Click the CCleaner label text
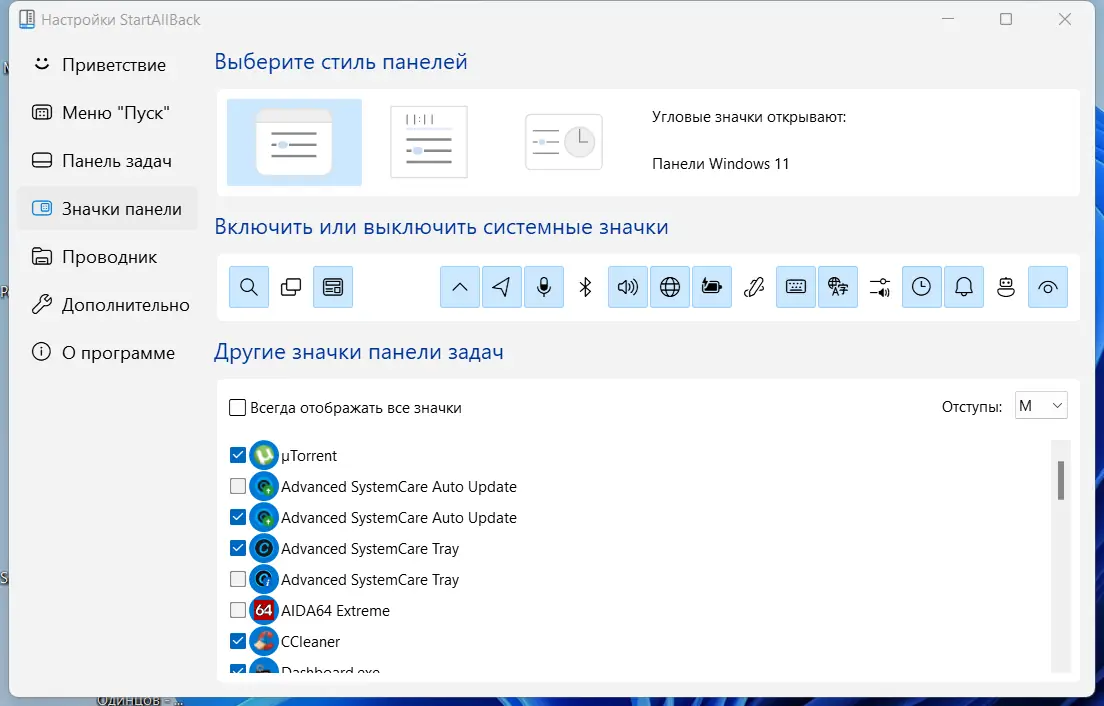This screenshot has height=706, width=1104. click(310, 642)
